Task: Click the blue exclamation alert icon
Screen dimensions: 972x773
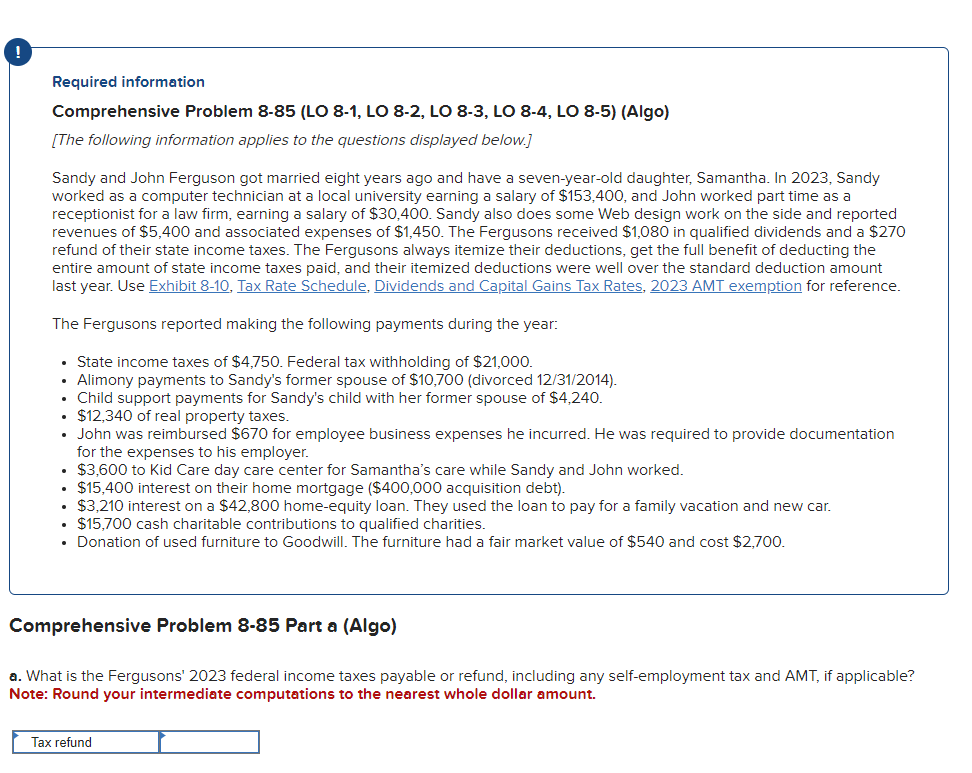Action: coord(18,51)
